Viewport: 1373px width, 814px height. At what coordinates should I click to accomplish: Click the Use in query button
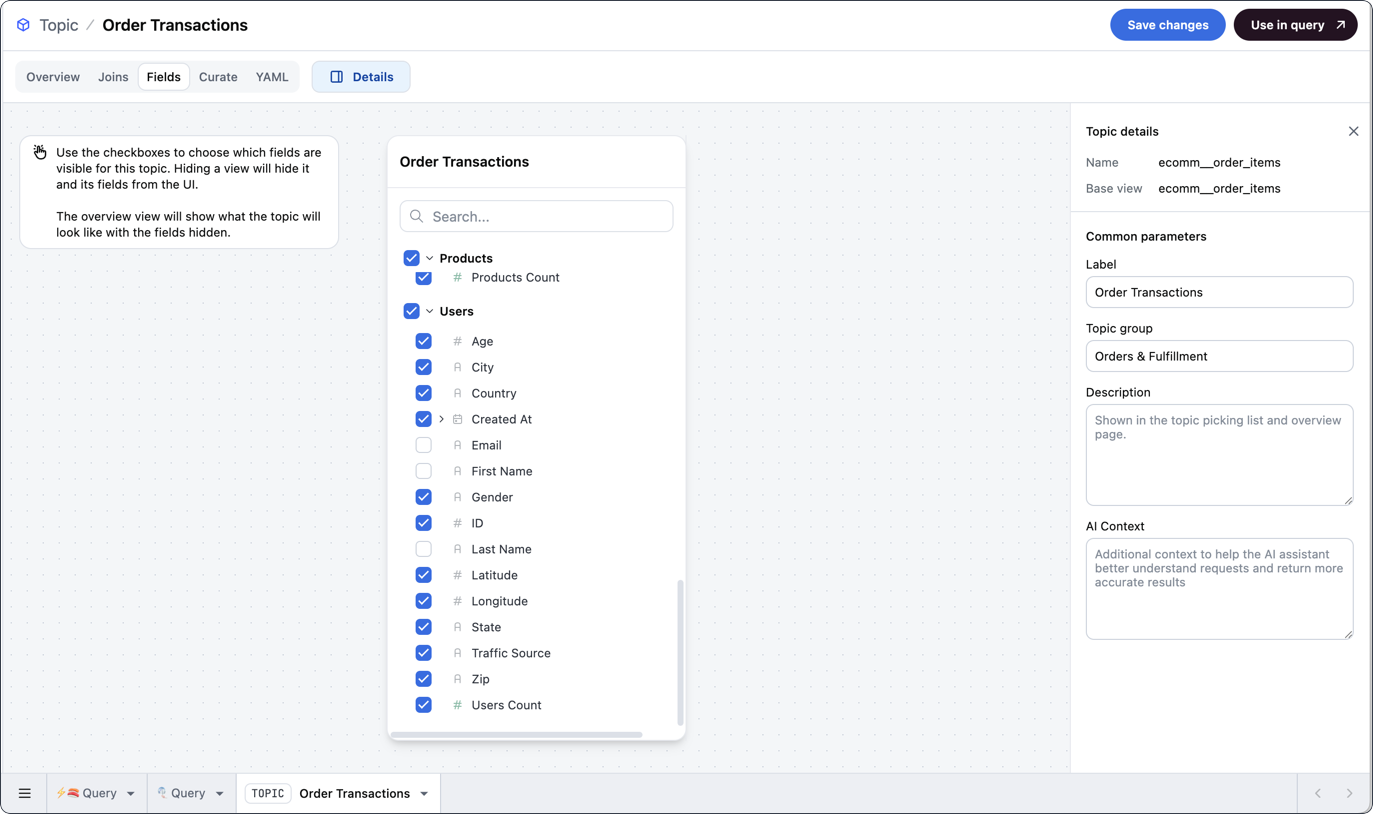1295,25
